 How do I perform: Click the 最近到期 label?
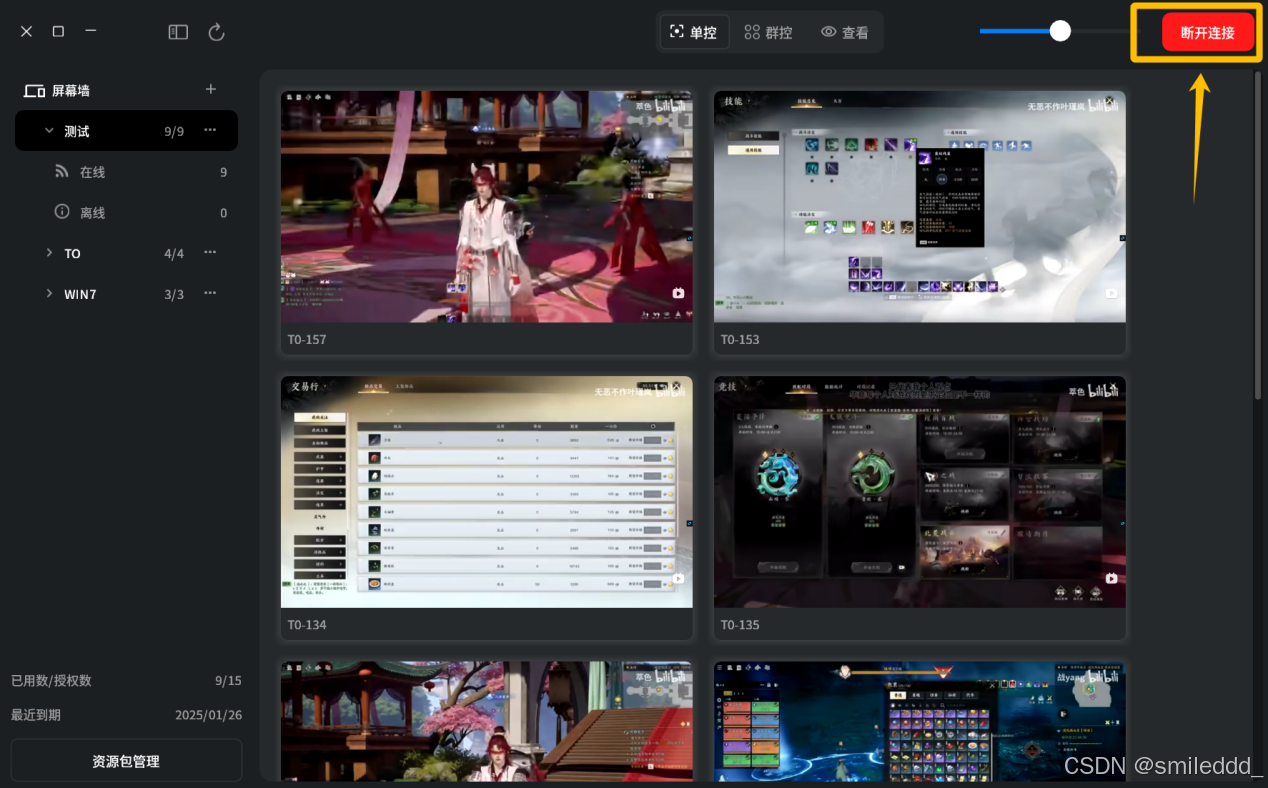pos(36,715)
